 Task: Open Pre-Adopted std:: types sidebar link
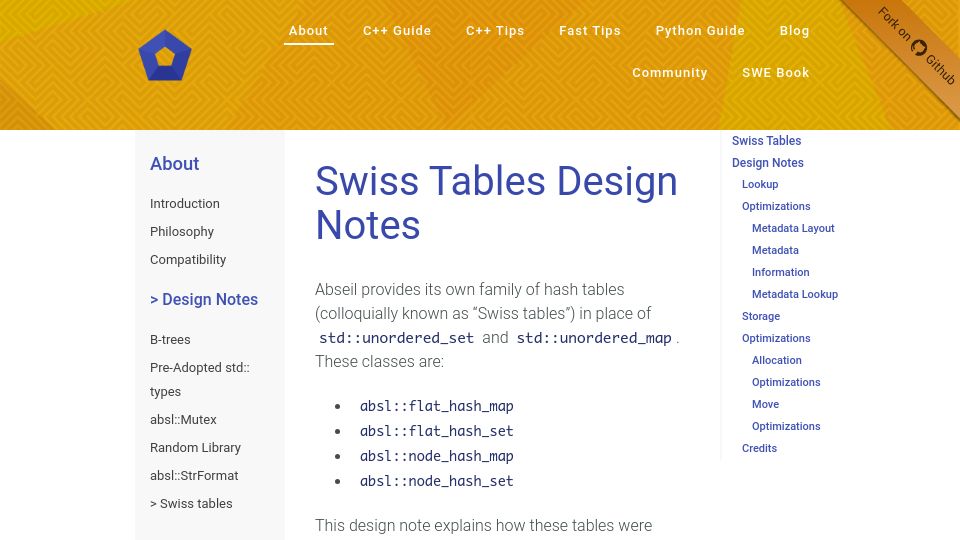[x=200, y=380]
